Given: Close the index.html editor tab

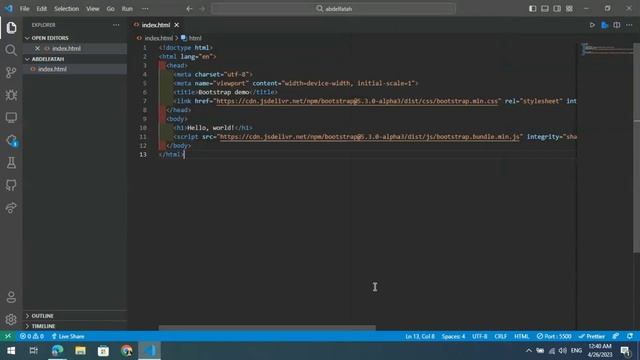Looking at the screenshot, I should click(177, 25).
